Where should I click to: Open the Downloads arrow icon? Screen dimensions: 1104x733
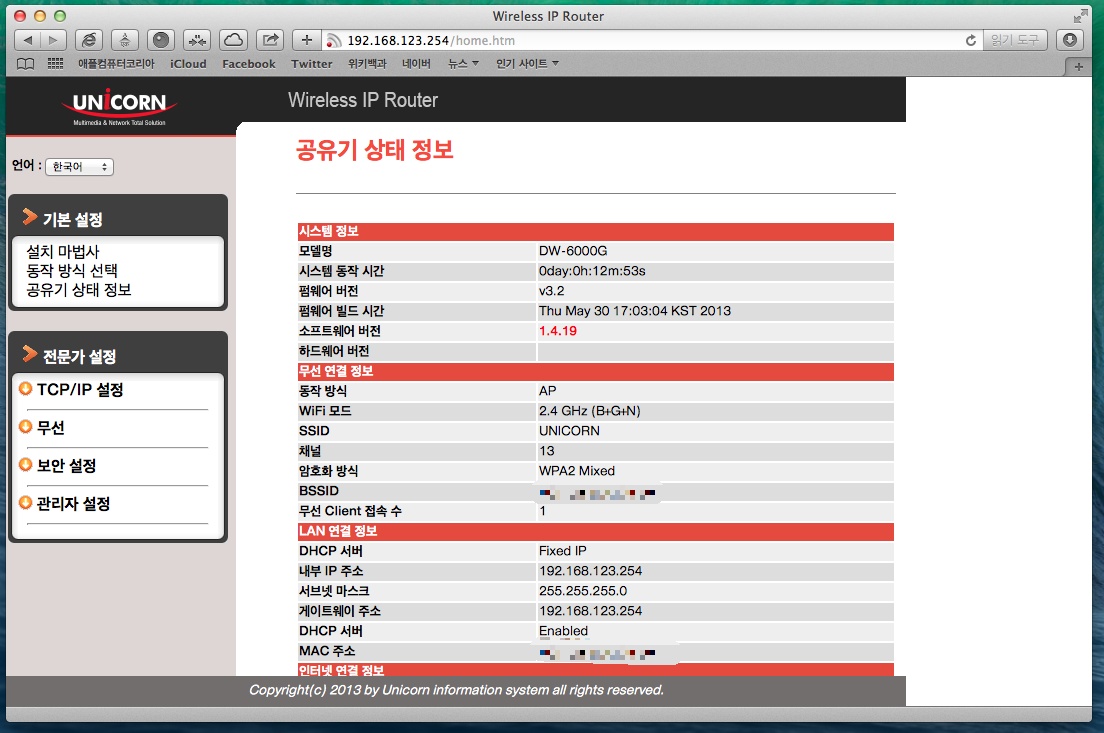[x=1070, y=40]
